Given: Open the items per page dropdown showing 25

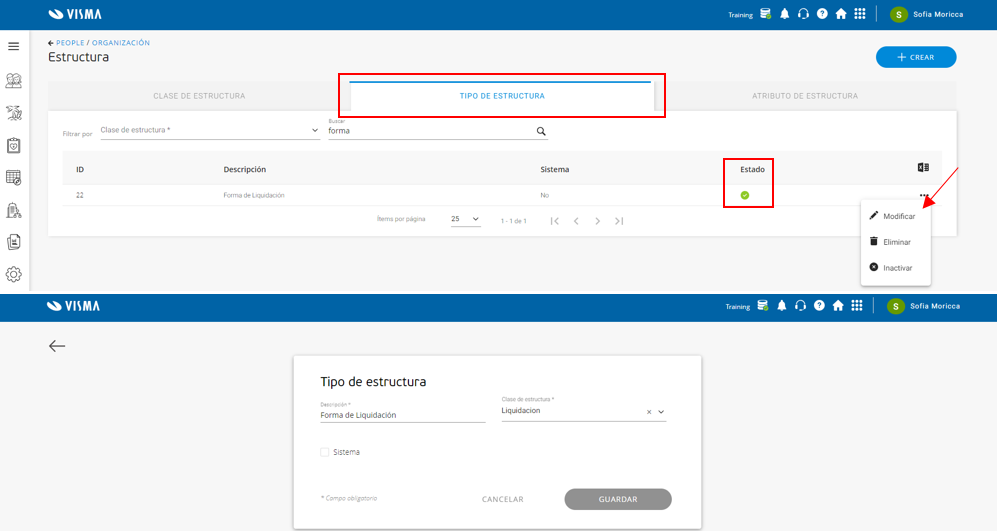Looking at the screenshot, I should click(465, 219).
